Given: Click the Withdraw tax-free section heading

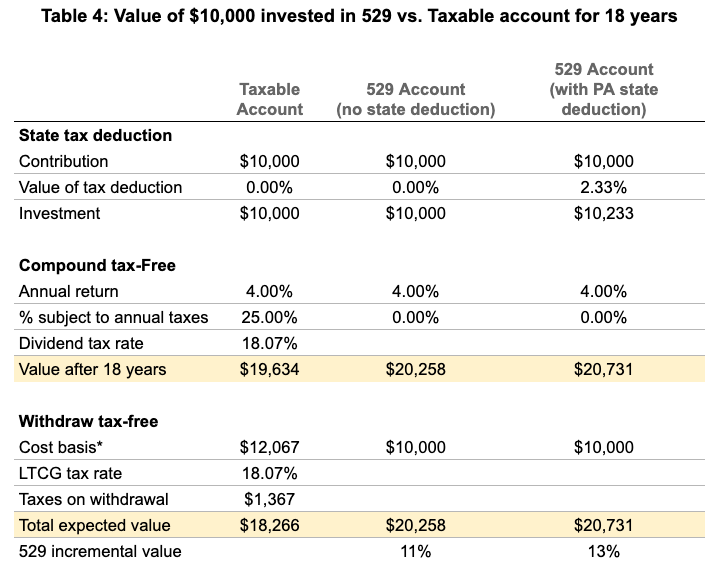Looking at the screenshot, I should click(x=90, y=421).
